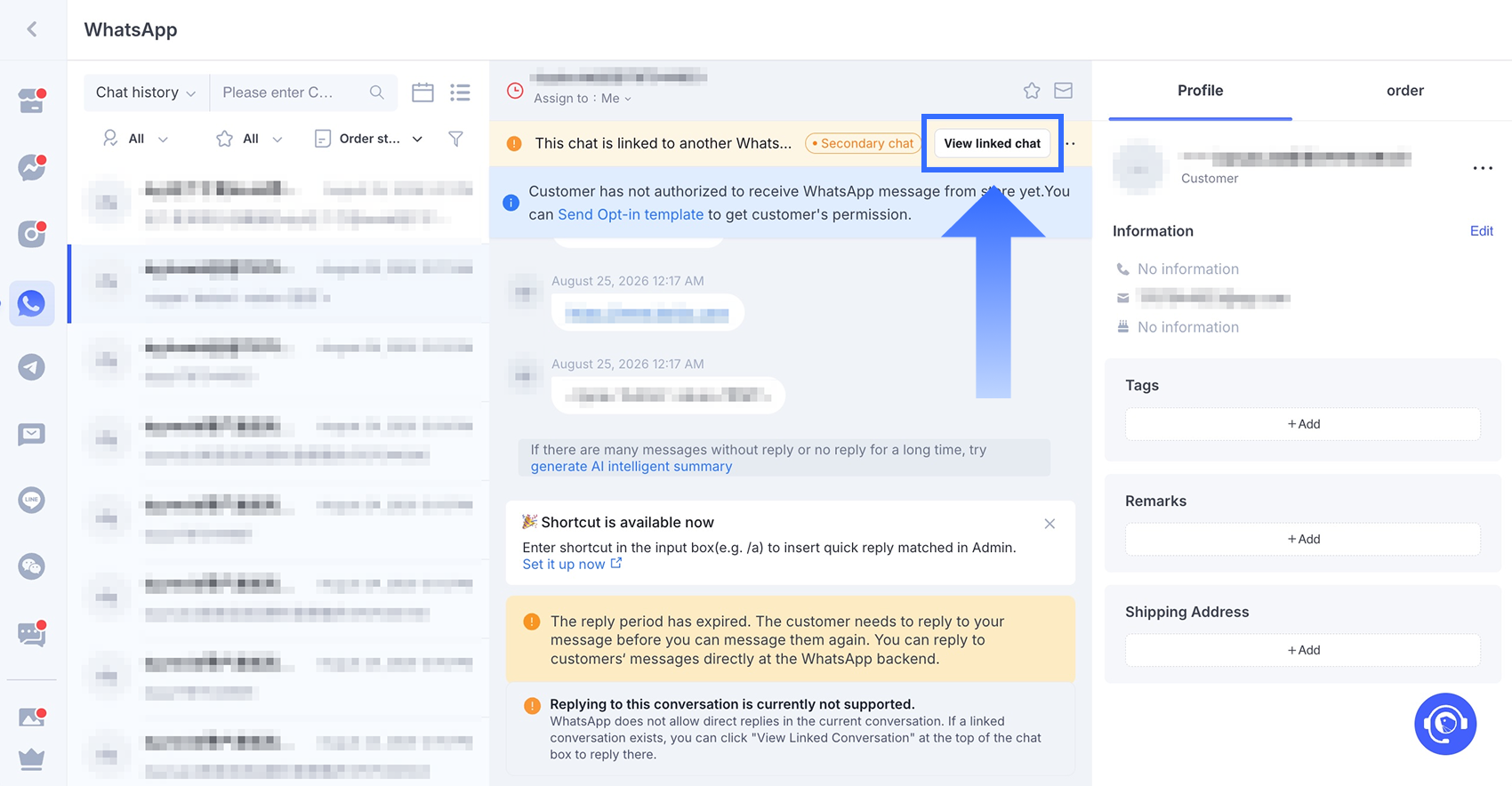Add a remark in the Remarks section
The height and width of the screenshot is (786, 1512).
tap(1303, 539)
